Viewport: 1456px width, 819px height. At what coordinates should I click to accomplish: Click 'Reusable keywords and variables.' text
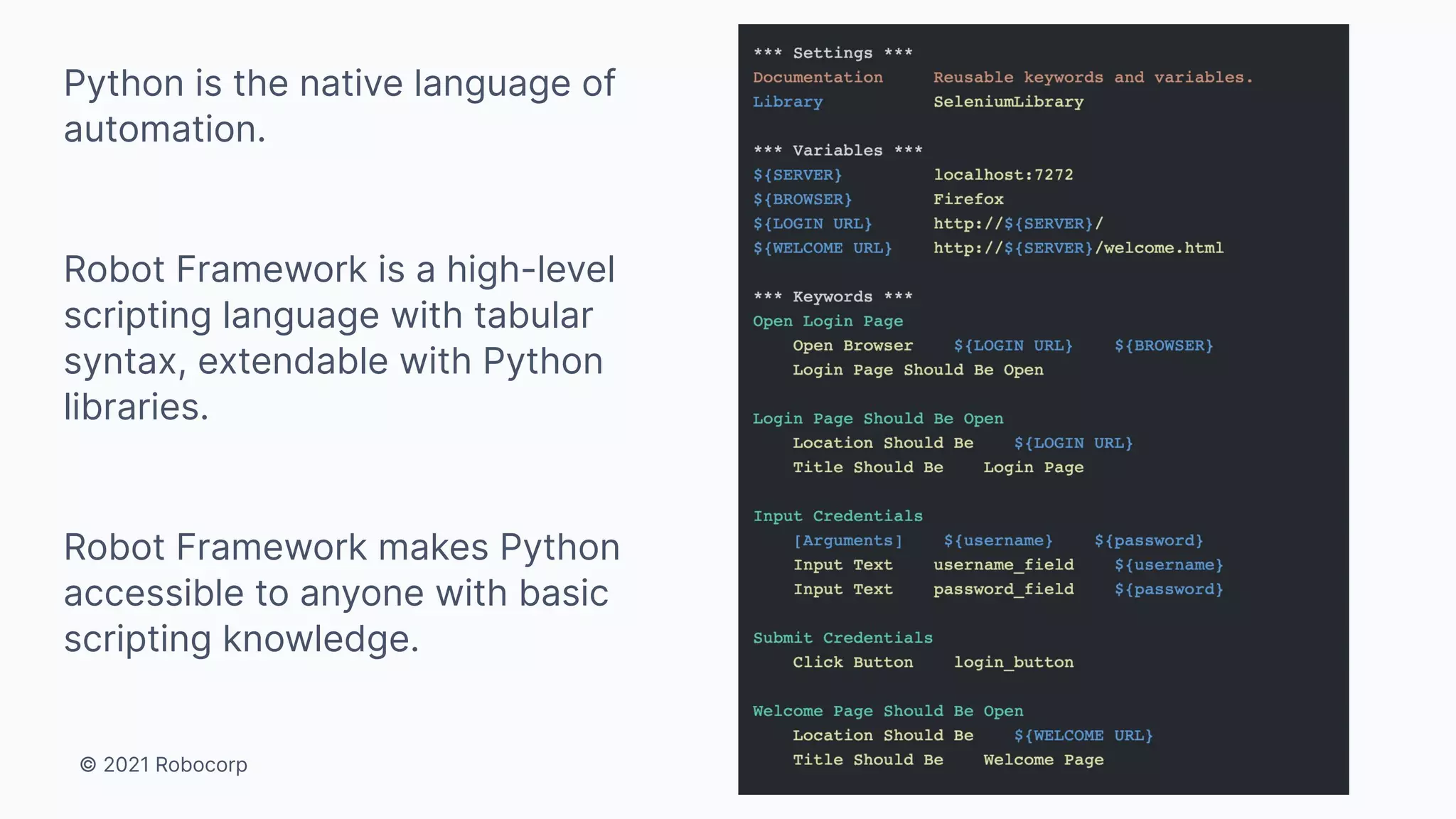1093,77
